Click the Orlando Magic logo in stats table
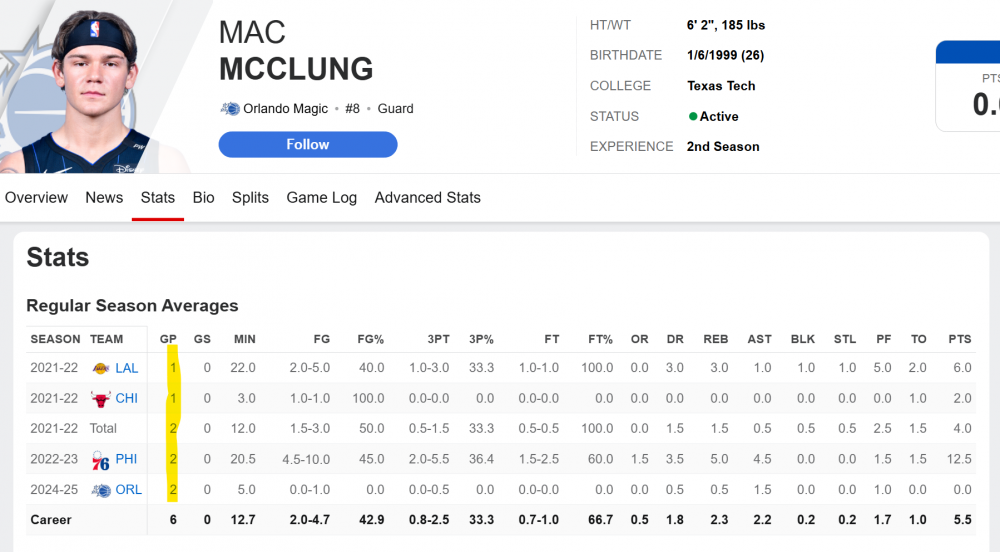 [x=100, y=490]
